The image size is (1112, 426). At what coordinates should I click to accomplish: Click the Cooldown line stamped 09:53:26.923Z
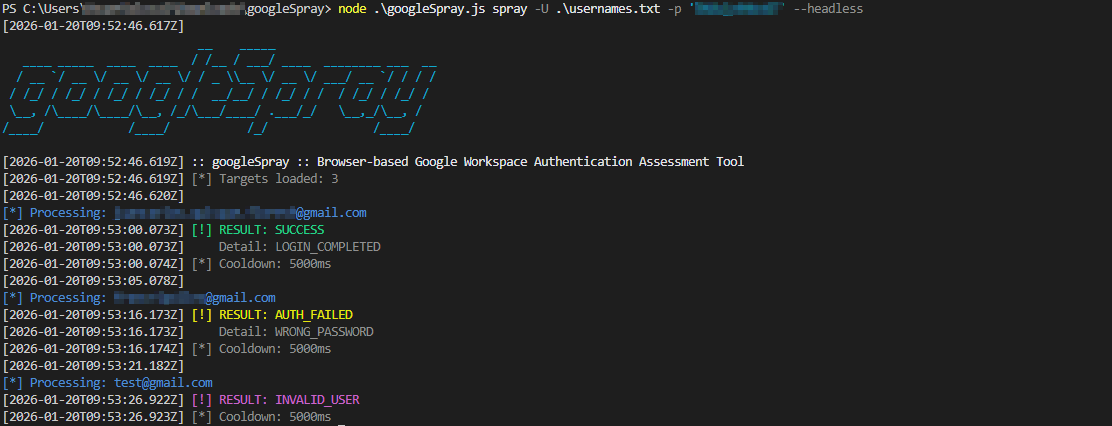coord(167,417)
